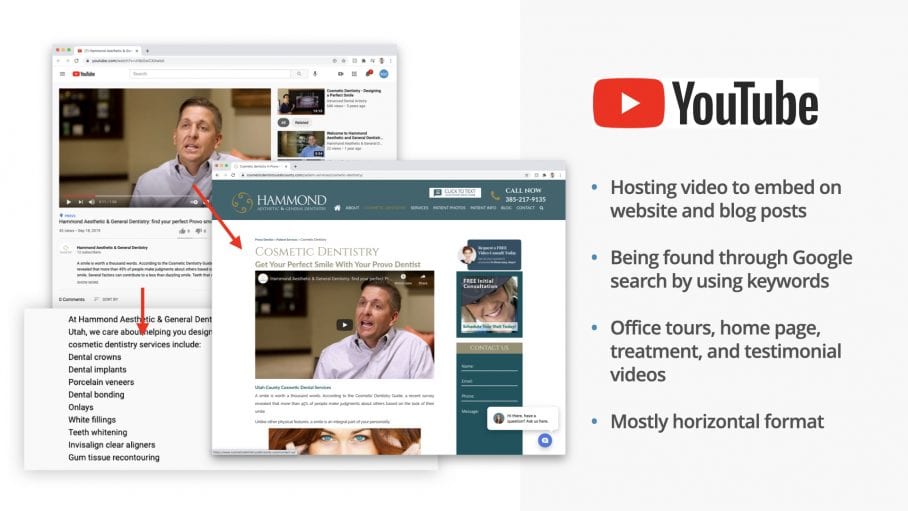This screenshot has height=511, width=908.
Task: Open PATIENT INFO on Hammond site
Action: click(x=483, y=207)
